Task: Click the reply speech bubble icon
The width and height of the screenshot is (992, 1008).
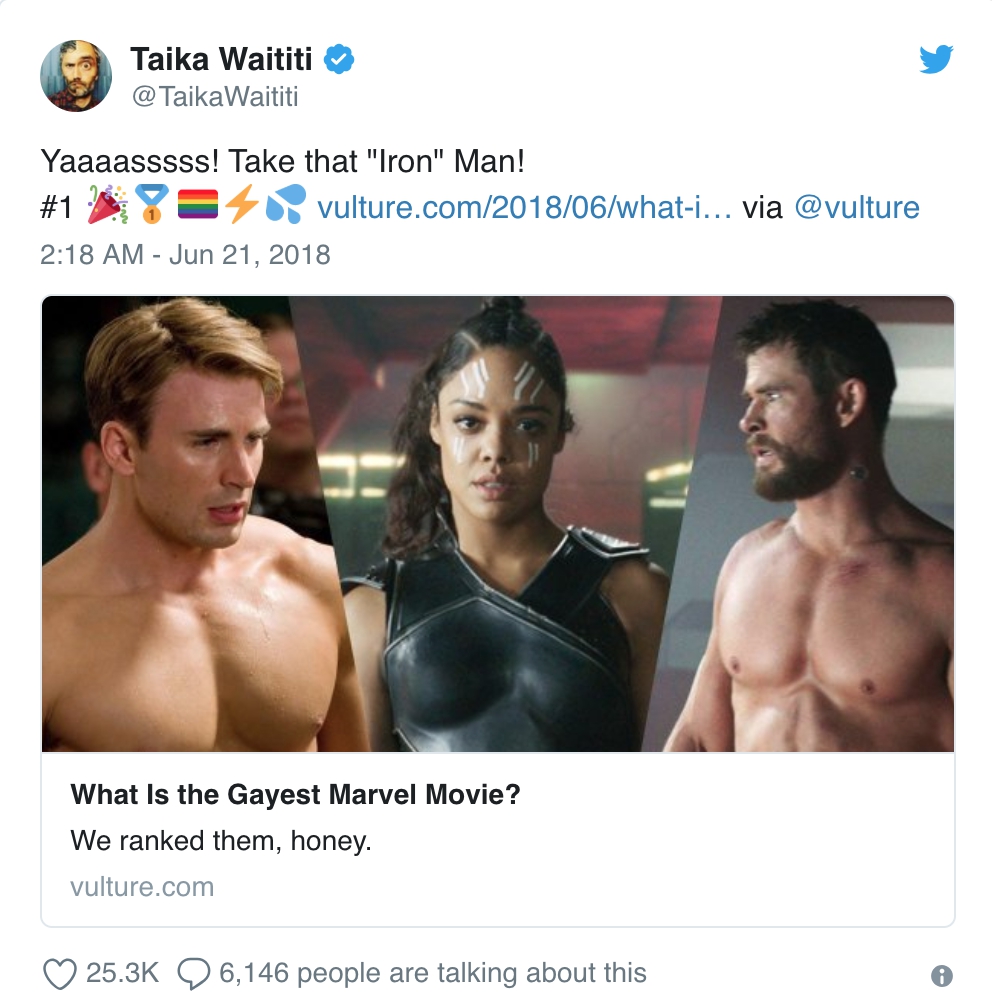Action: coord(193,973)
